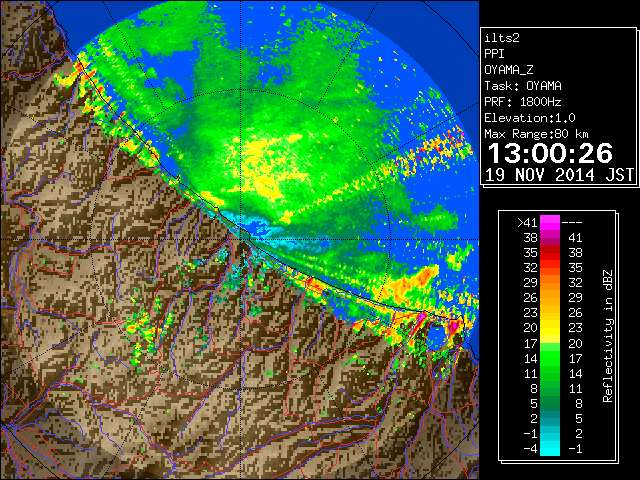Click the magenta >41 dBZ legend swatch

tap(550, 222)
